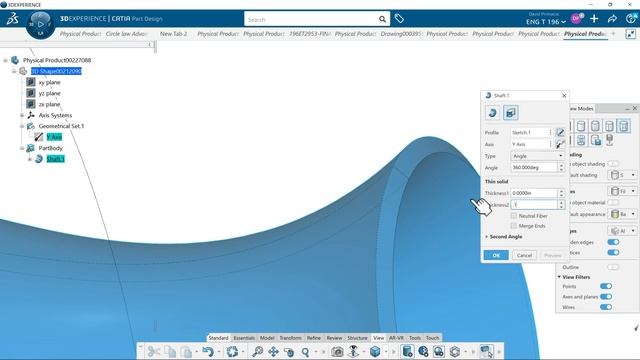This screenshot has height=360, width=640.
Task: Click the Undo icon in bottom toolbar
Action: tap(208, 351)
